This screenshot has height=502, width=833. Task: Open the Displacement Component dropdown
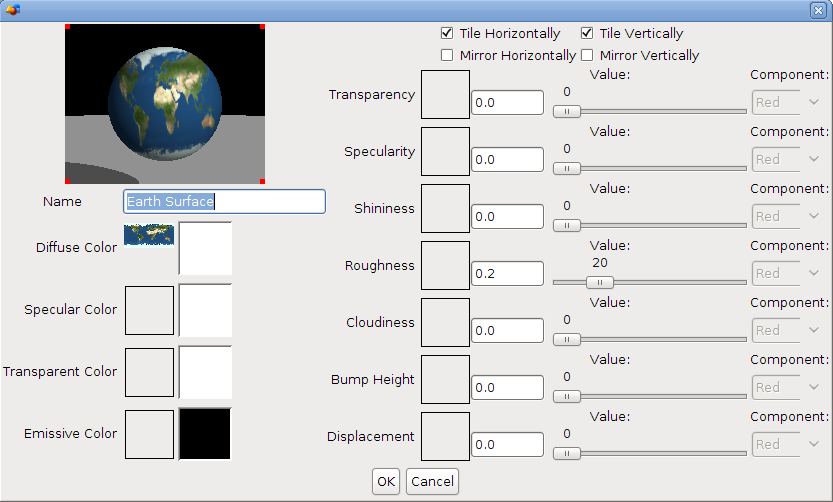tap(789, 444)
